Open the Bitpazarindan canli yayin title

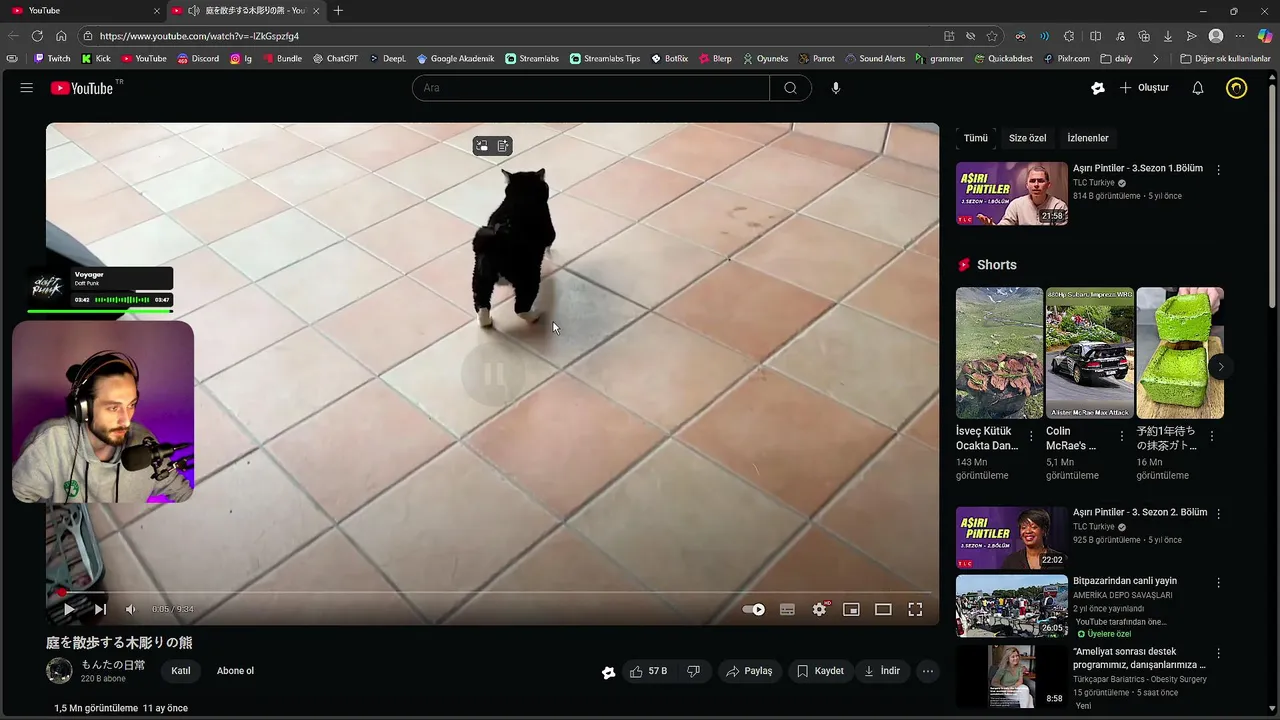point(1125,581)
